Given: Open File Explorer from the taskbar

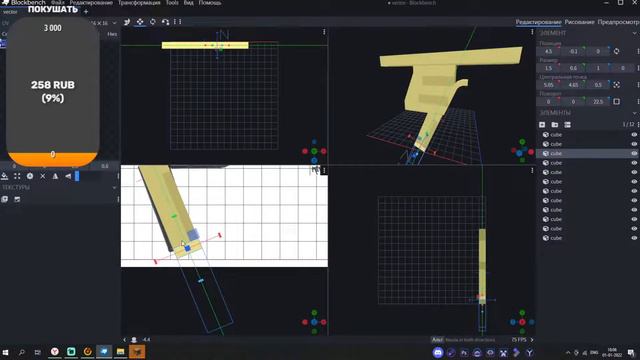Looking at the screenshot, I should coord(120,352).
